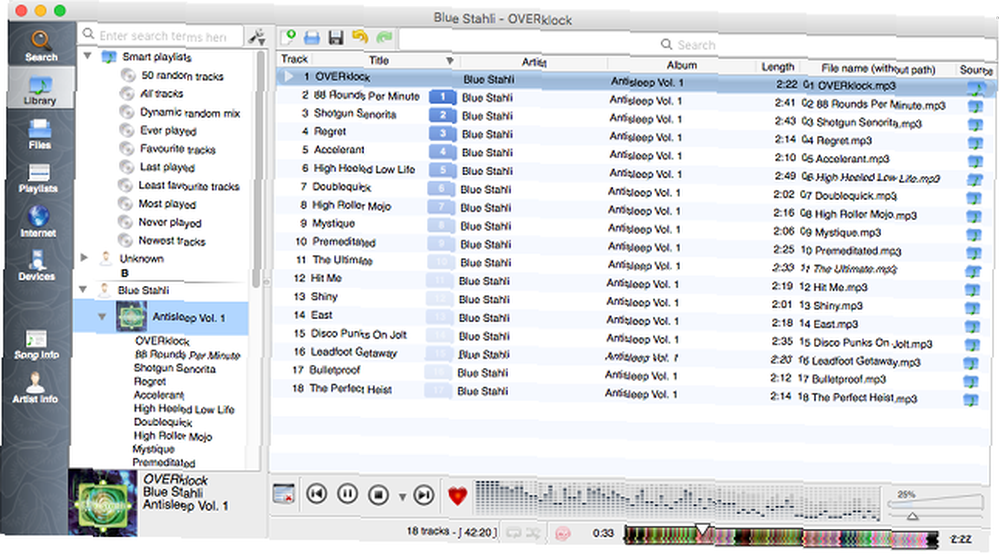Love this track with heart icon

457,496
